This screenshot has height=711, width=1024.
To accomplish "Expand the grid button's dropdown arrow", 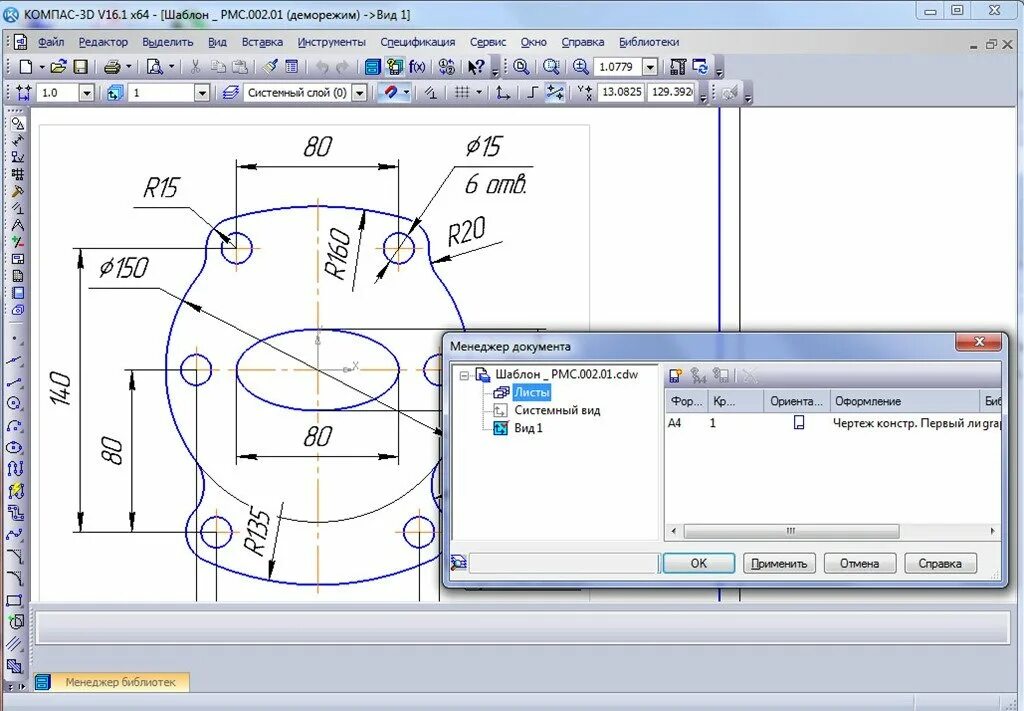I will coord(479,93).
